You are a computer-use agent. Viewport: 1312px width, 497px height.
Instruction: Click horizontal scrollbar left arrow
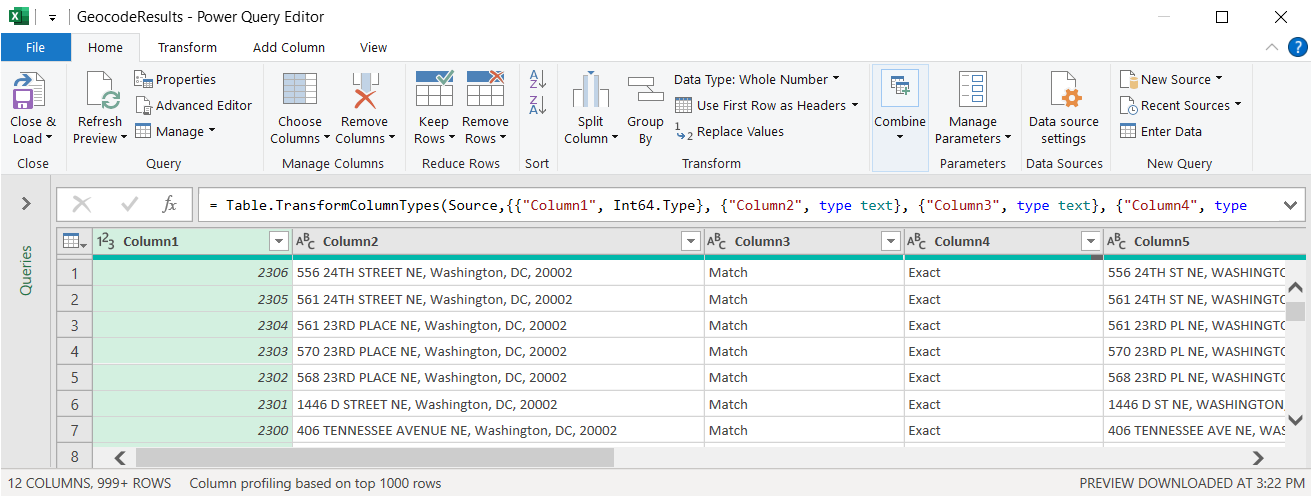click(120, 457)
